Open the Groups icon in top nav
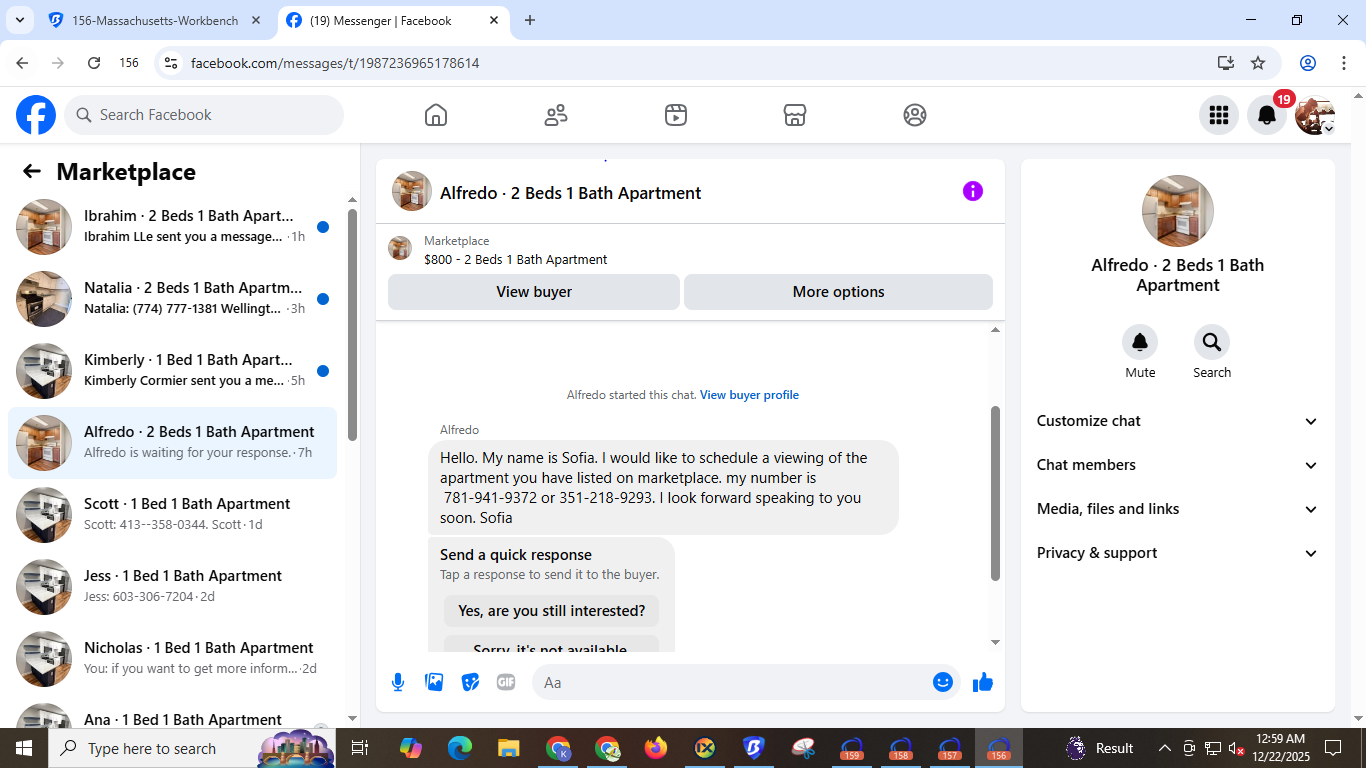1366x768 pixels. click(x=915, y=115)
